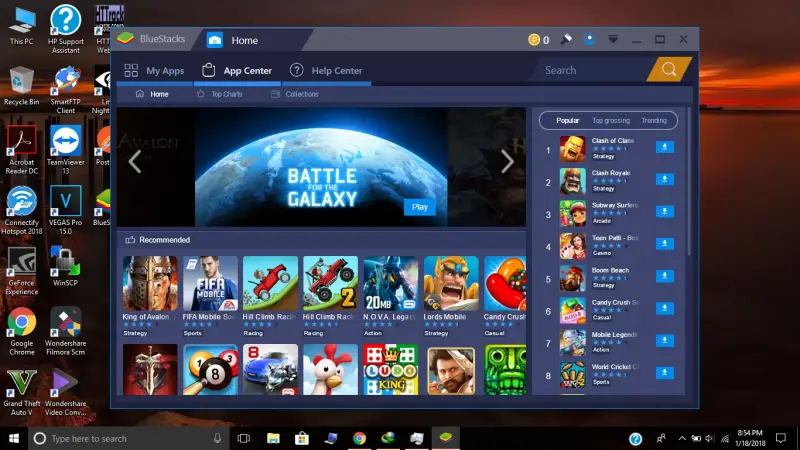Screen dimensions: 800x450
Task: Click the rankings list scrollbar
Action: [x=689, y=181]
